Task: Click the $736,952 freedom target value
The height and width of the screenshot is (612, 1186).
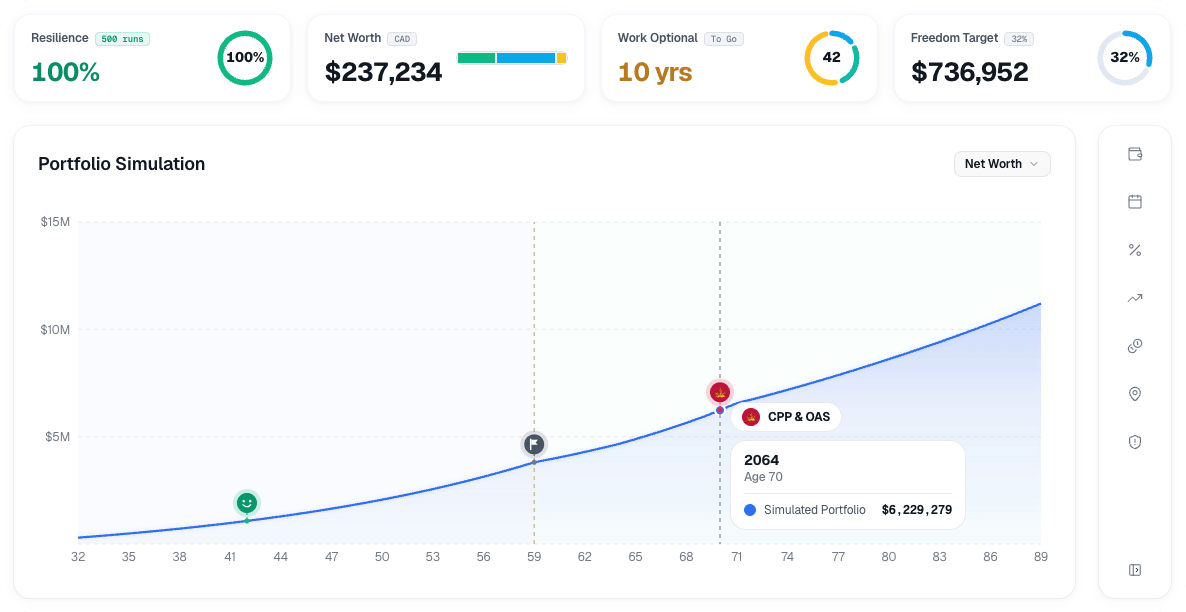Action: 970,72
